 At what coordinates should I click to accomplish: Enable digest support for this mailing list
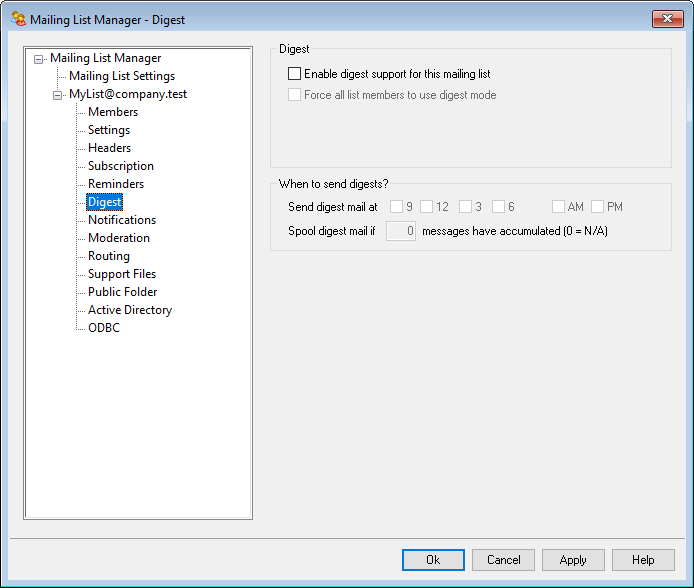coord(294,74)
